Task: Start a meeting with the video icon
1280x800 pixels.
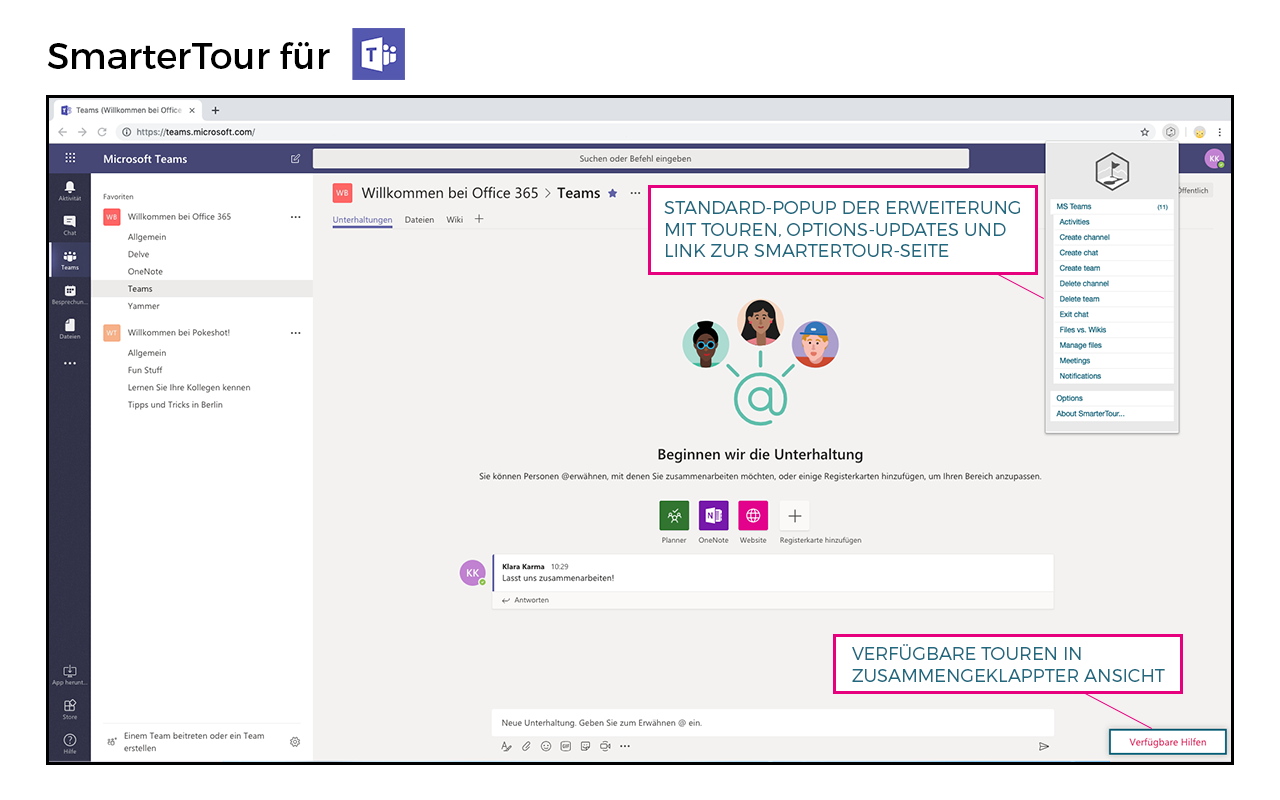Action: (x=605, y=746)
